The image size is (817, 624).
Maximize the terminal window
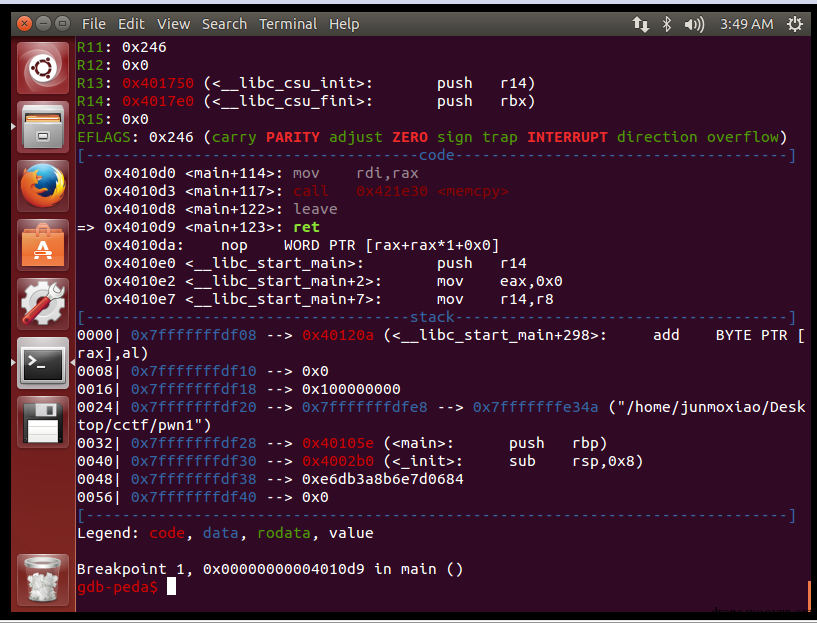tap(63, 23)
